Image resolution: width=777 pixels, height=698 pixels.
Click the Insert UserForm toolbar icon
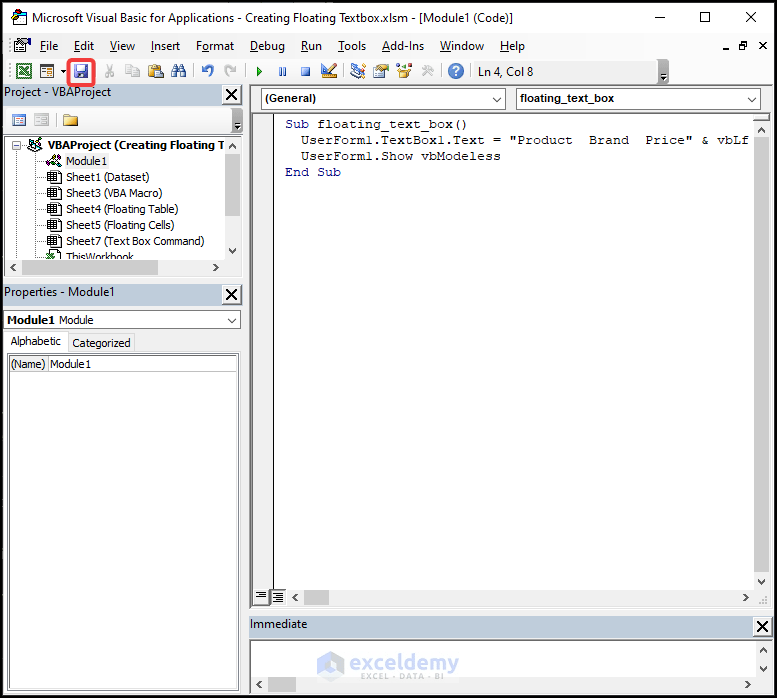coord(47,71)
